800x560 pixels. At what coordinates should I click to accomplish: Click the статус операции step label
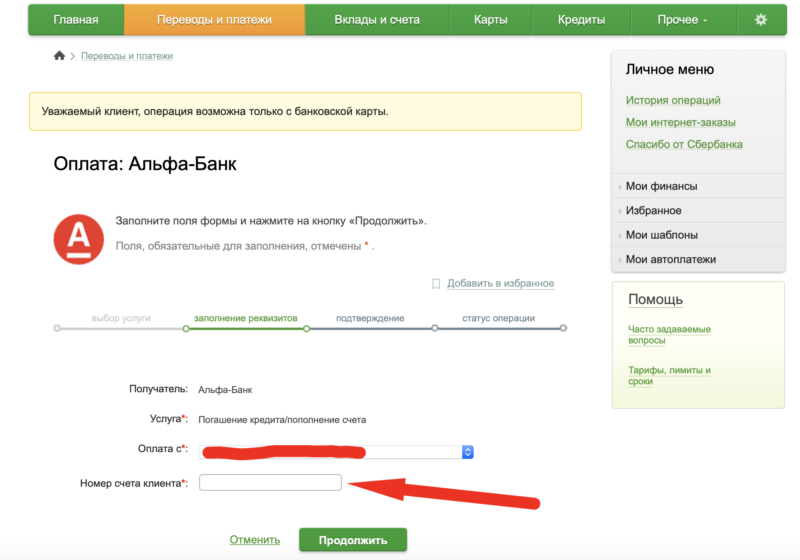point(498,318)
